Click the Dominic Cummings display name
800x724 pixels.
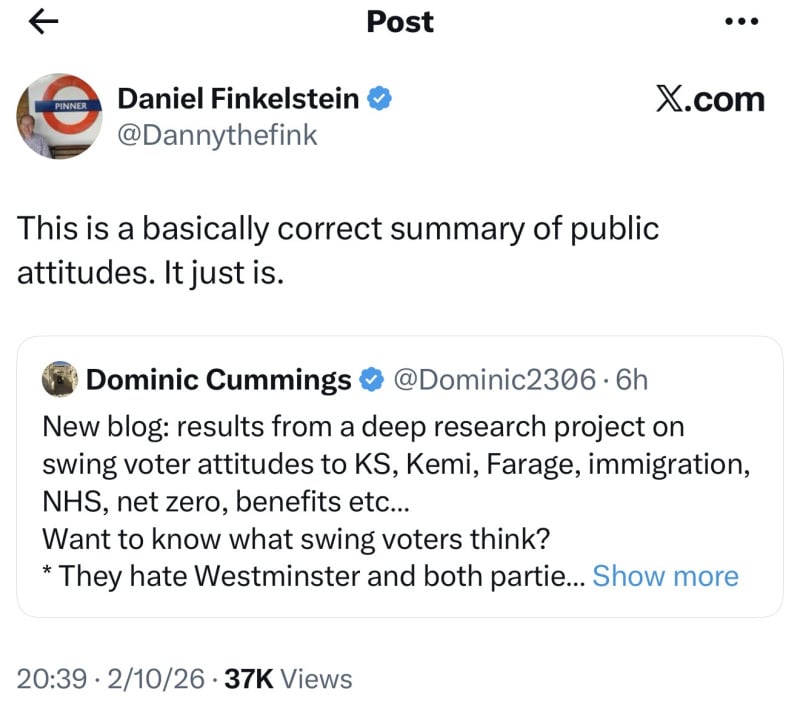tap(219, 380)
